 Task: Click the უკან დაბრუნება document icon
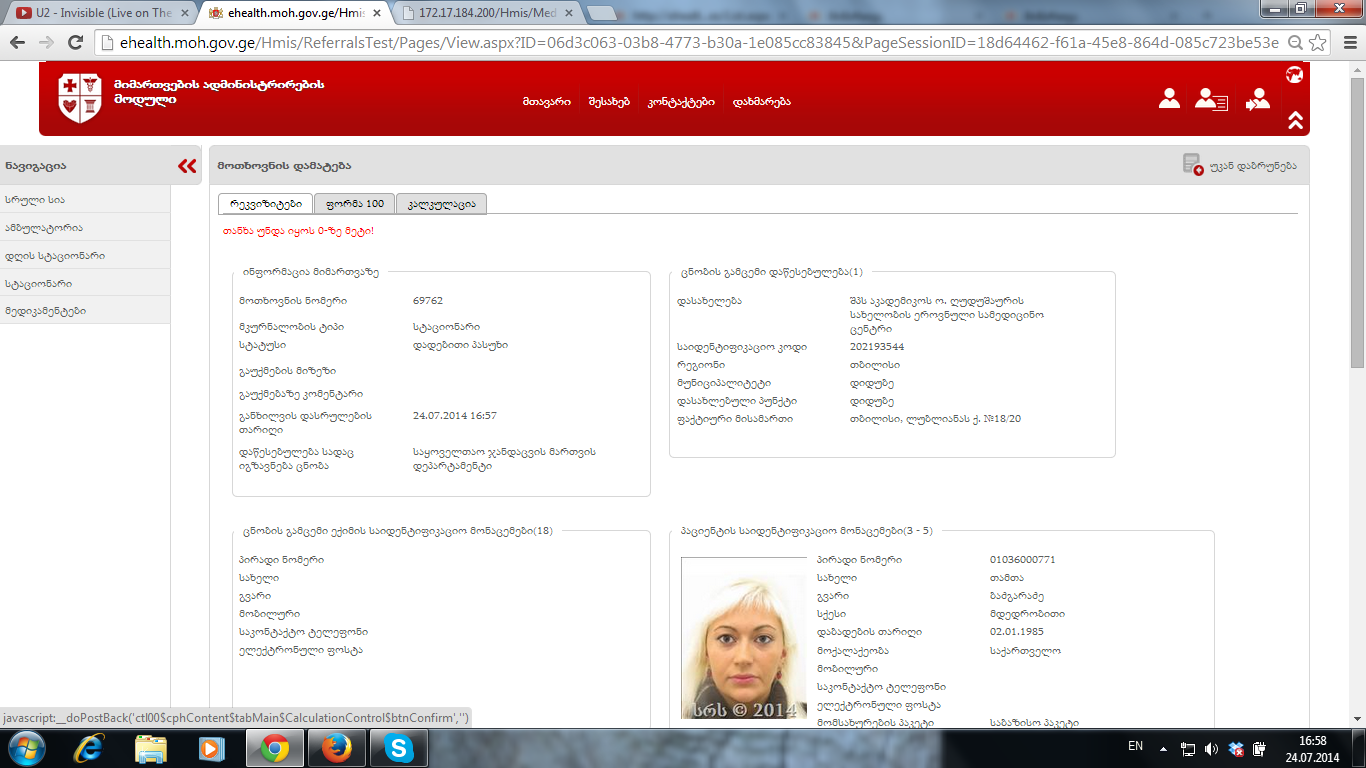1192,165
